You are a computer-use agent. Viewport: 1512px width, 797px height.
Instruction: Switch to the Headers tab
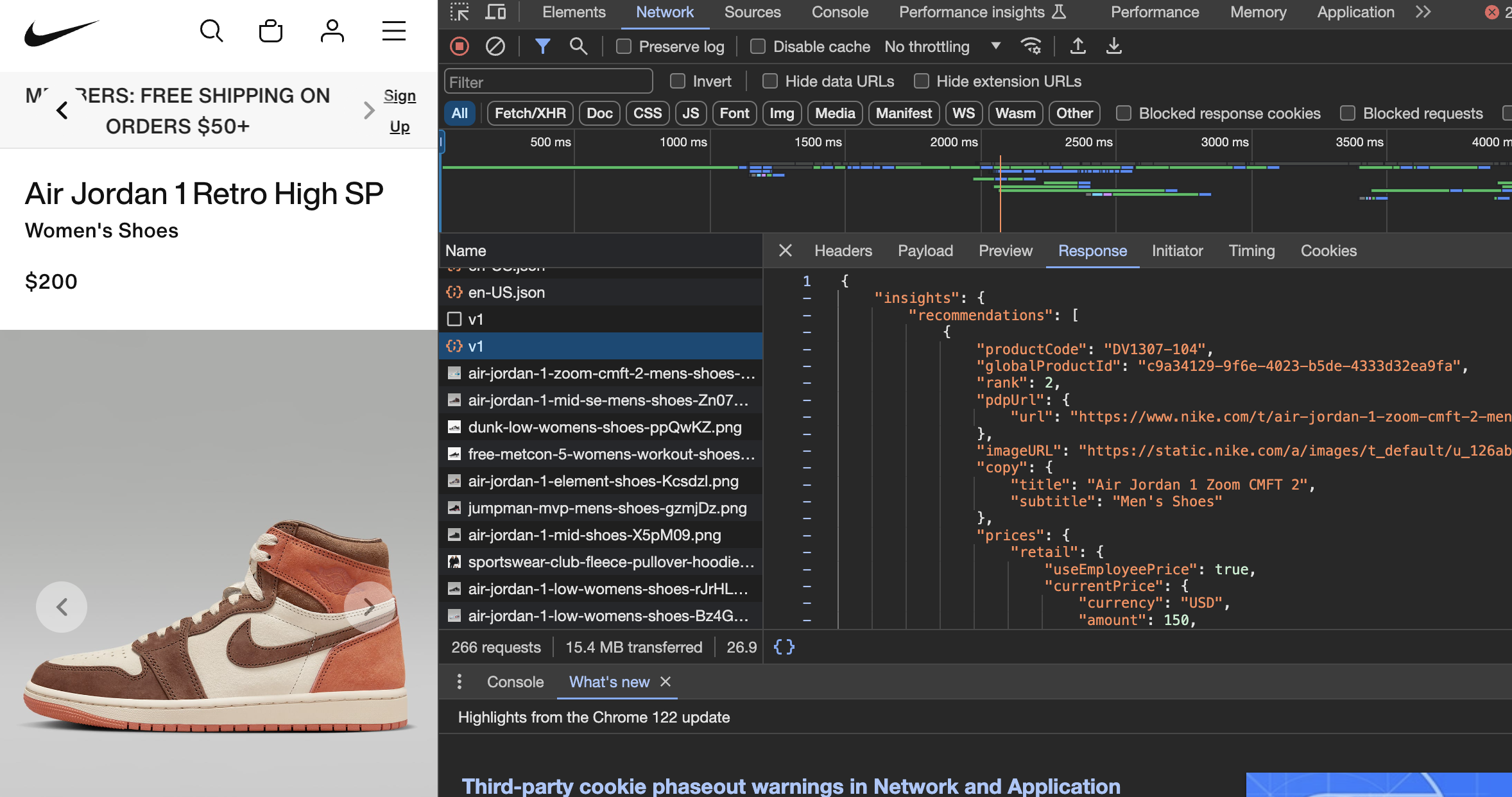pyautogui.click(x=843, y=251)
